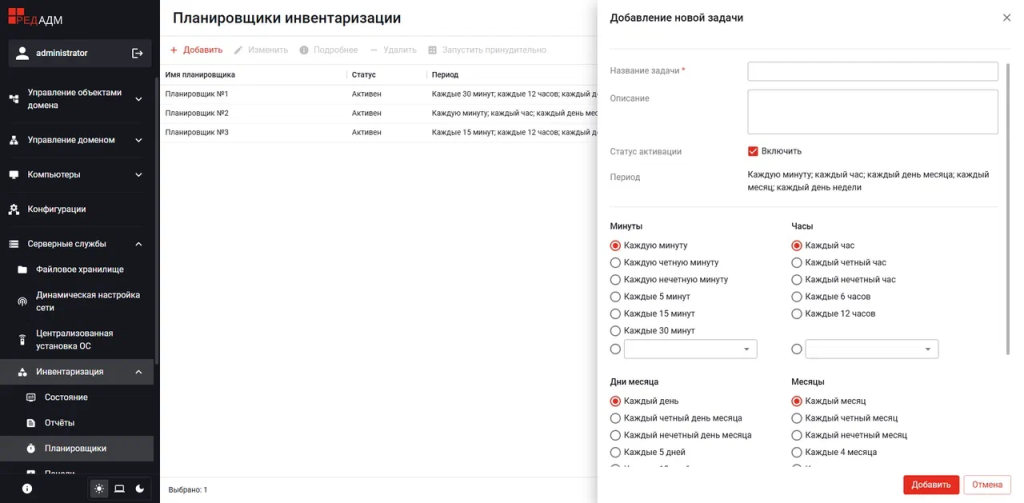Go to Отчёты in sidebar
The image size is (1024, 503).
59,422
